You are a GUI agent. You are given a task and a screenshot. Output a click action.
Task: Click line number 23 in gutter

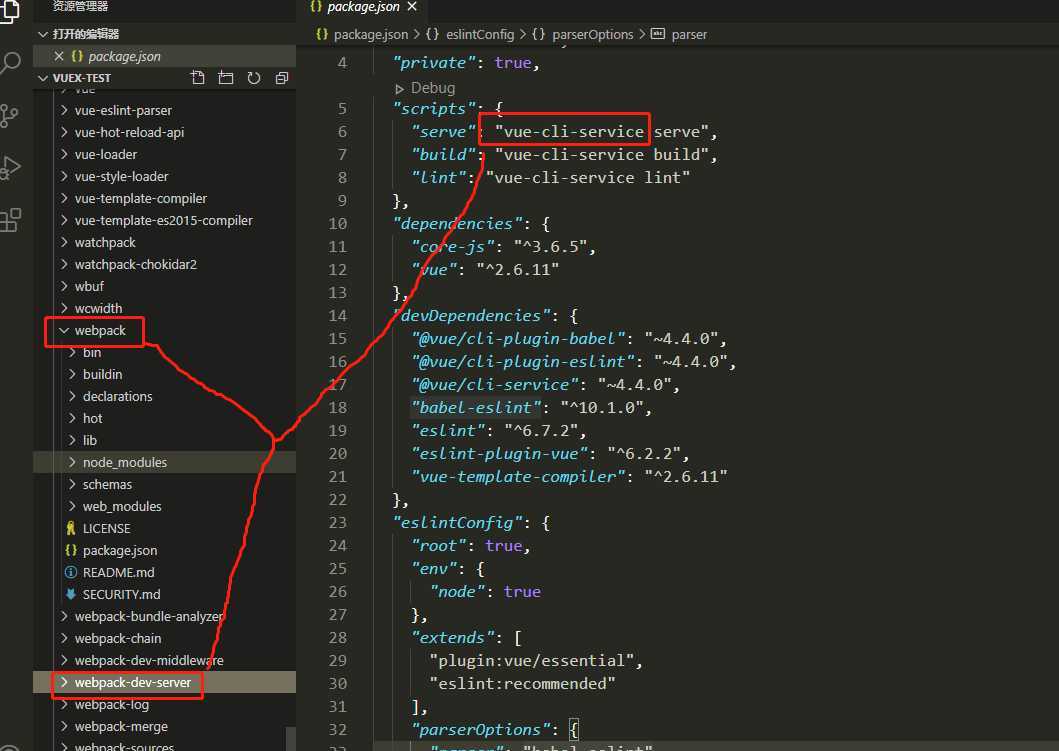(337, 523)
